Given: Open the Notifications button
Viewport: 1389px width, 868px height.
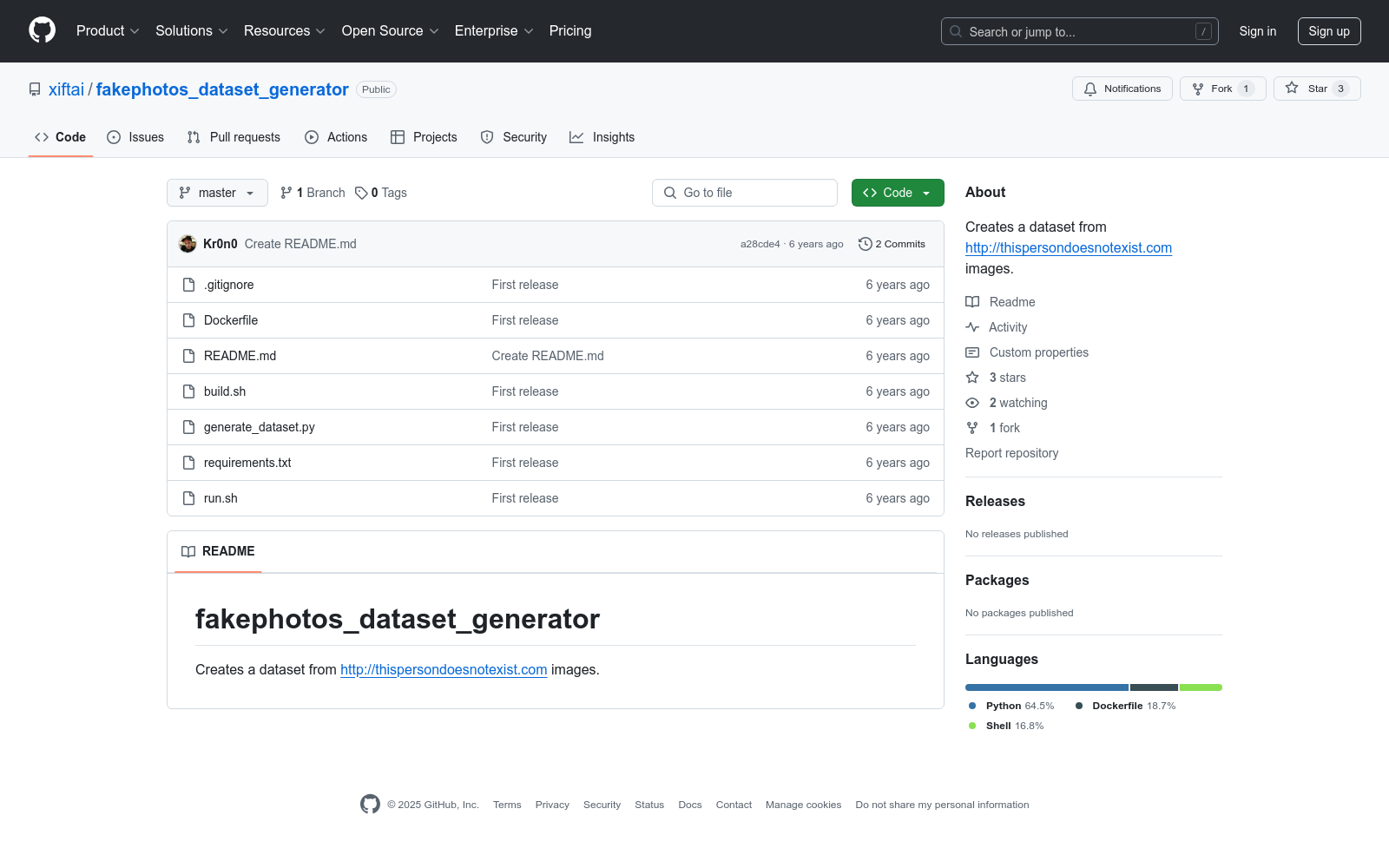Looking at the screenshot, I should 1122,89.
